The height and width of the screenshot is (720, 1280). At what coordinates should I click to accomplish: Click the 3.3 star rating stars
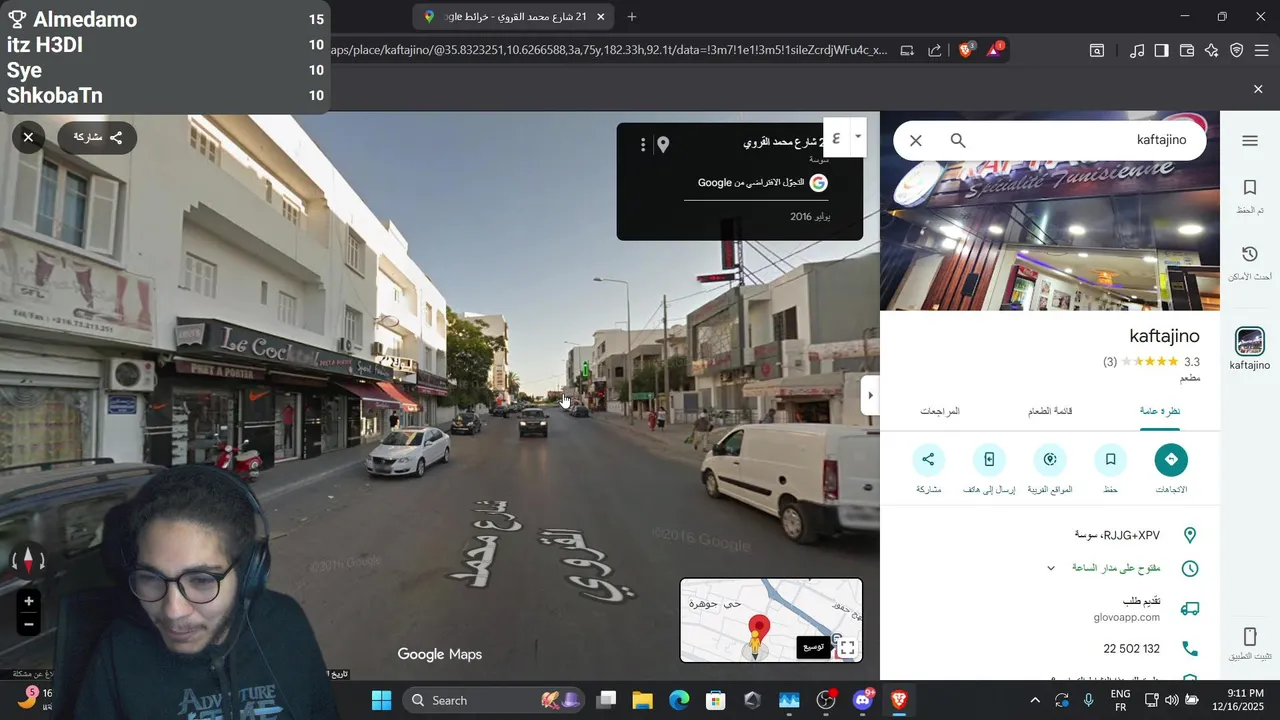point(1150,362)
